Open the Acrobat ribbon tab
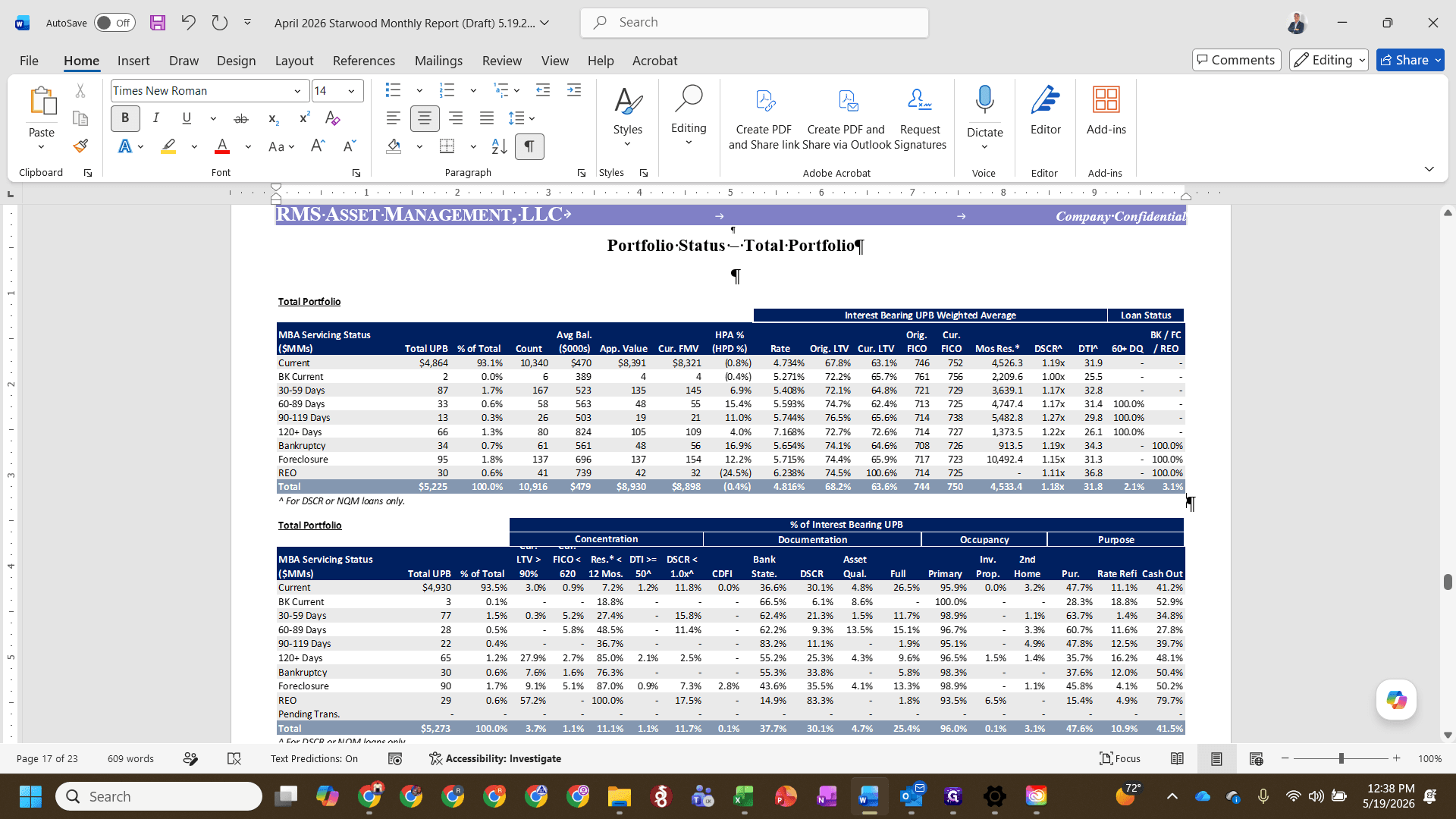 [x=655, y=61]
